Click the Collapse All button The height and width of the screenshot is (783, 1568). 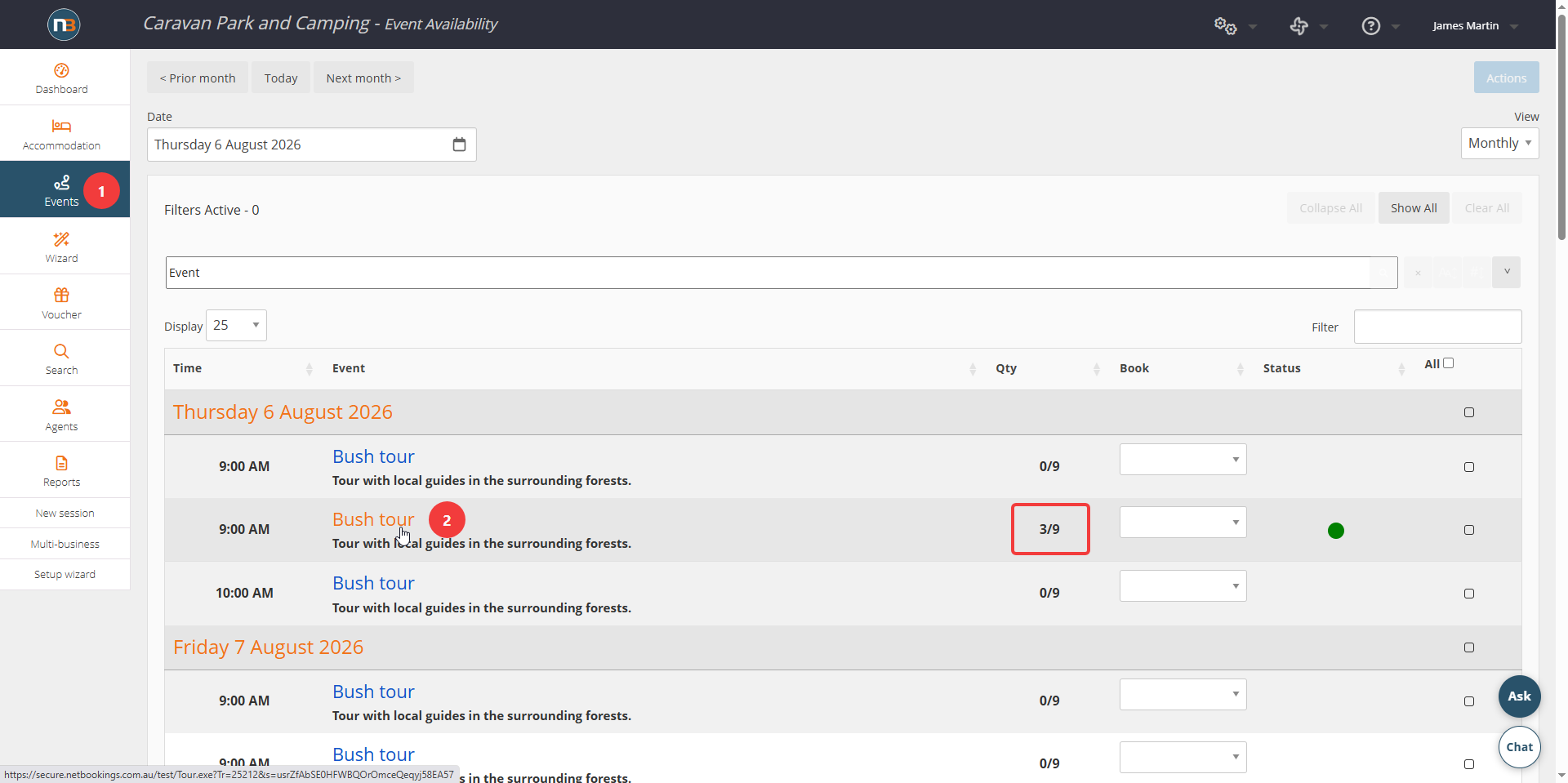(x=1331, y=208)
